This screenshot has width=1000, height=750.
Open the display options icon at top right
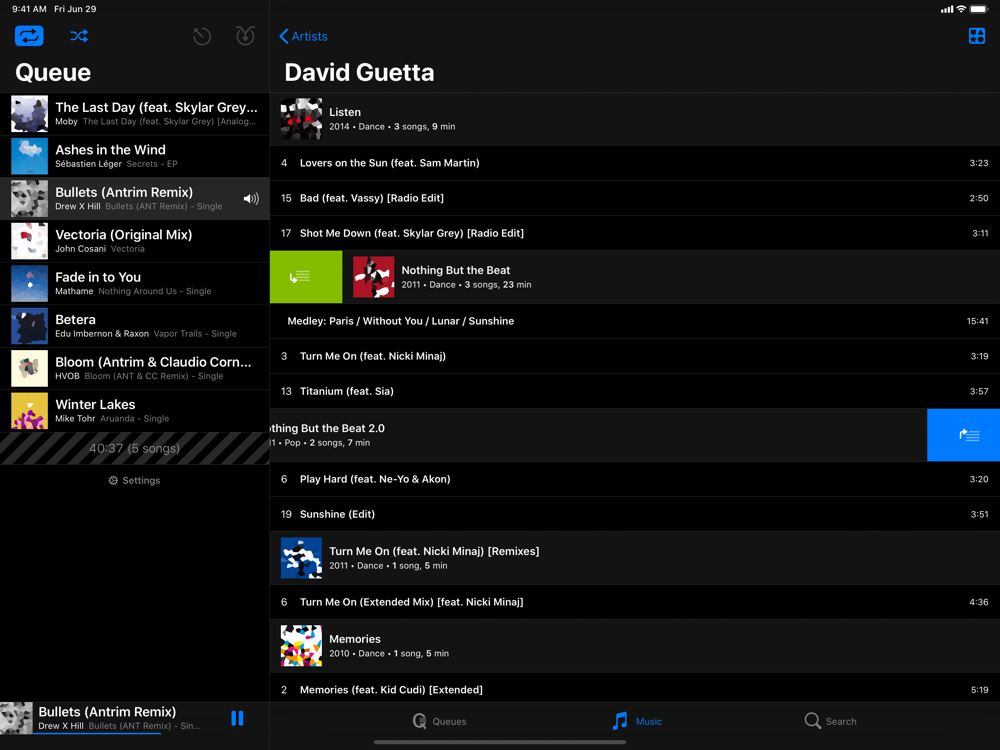[x=976, y=36]
